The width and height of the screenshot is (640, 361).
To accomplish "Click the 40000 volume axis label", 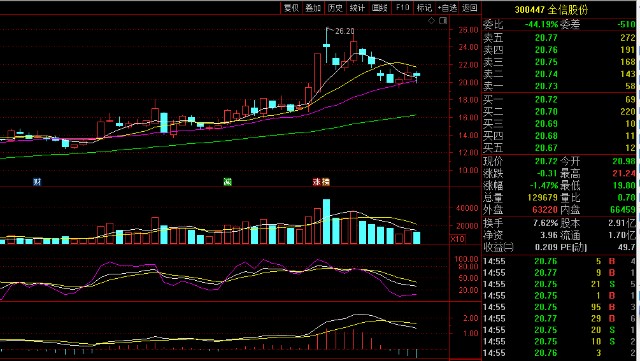I will pos(467,208).
